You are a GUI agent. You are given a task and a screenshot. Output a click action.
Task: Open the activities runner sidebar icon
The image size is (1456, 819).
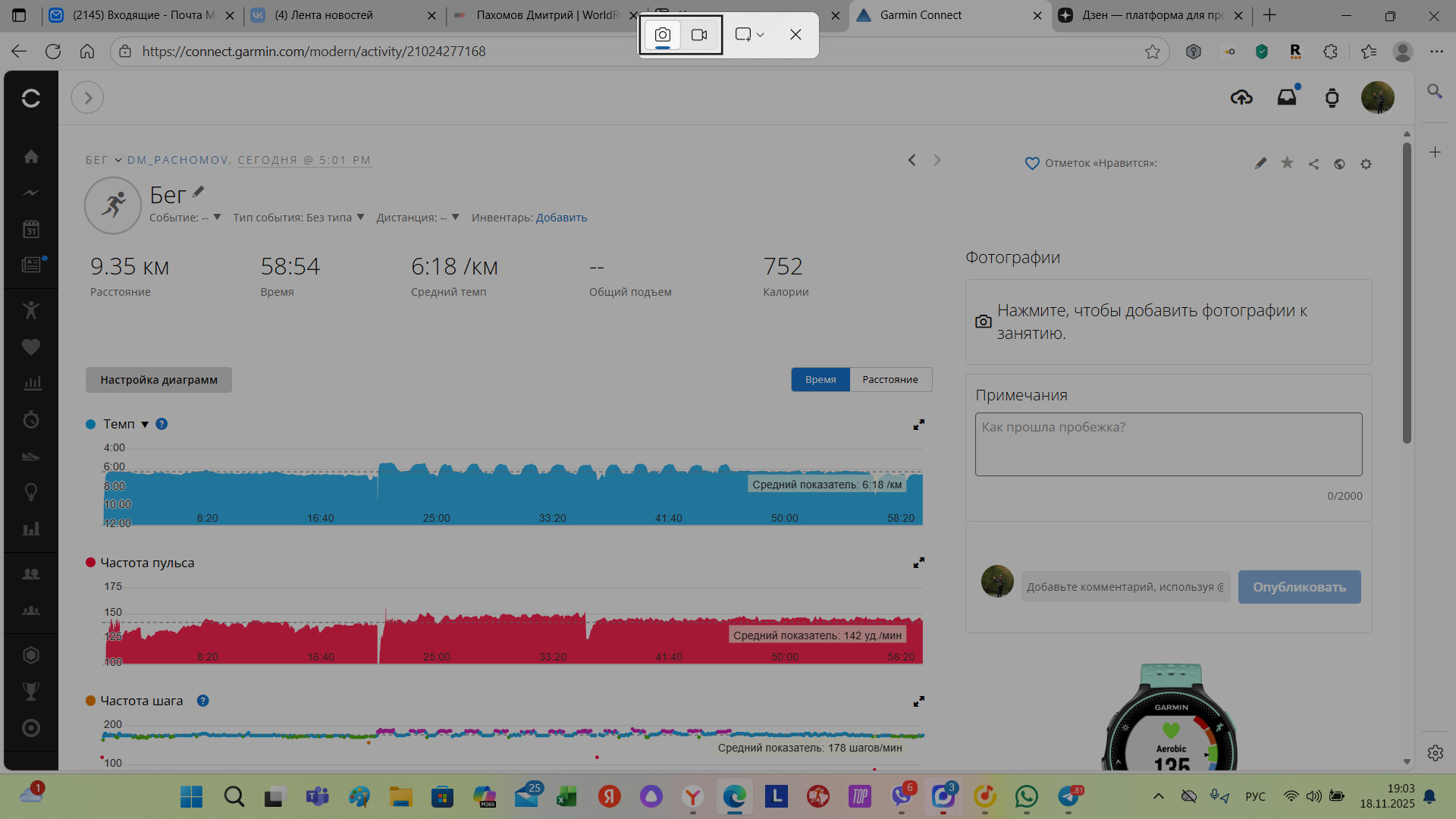tap(31, 309)
